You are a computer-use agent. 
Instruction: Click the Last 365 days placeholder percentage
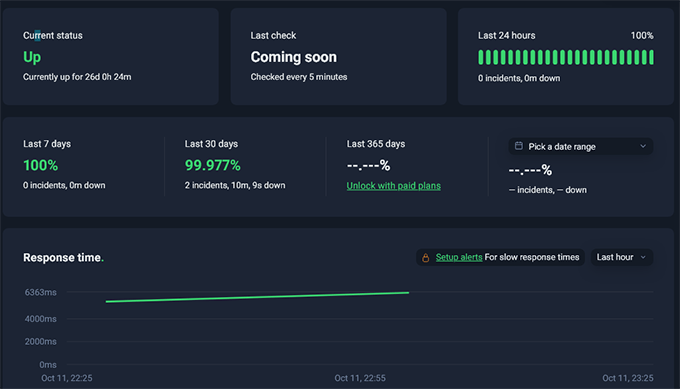coord(368,165)
